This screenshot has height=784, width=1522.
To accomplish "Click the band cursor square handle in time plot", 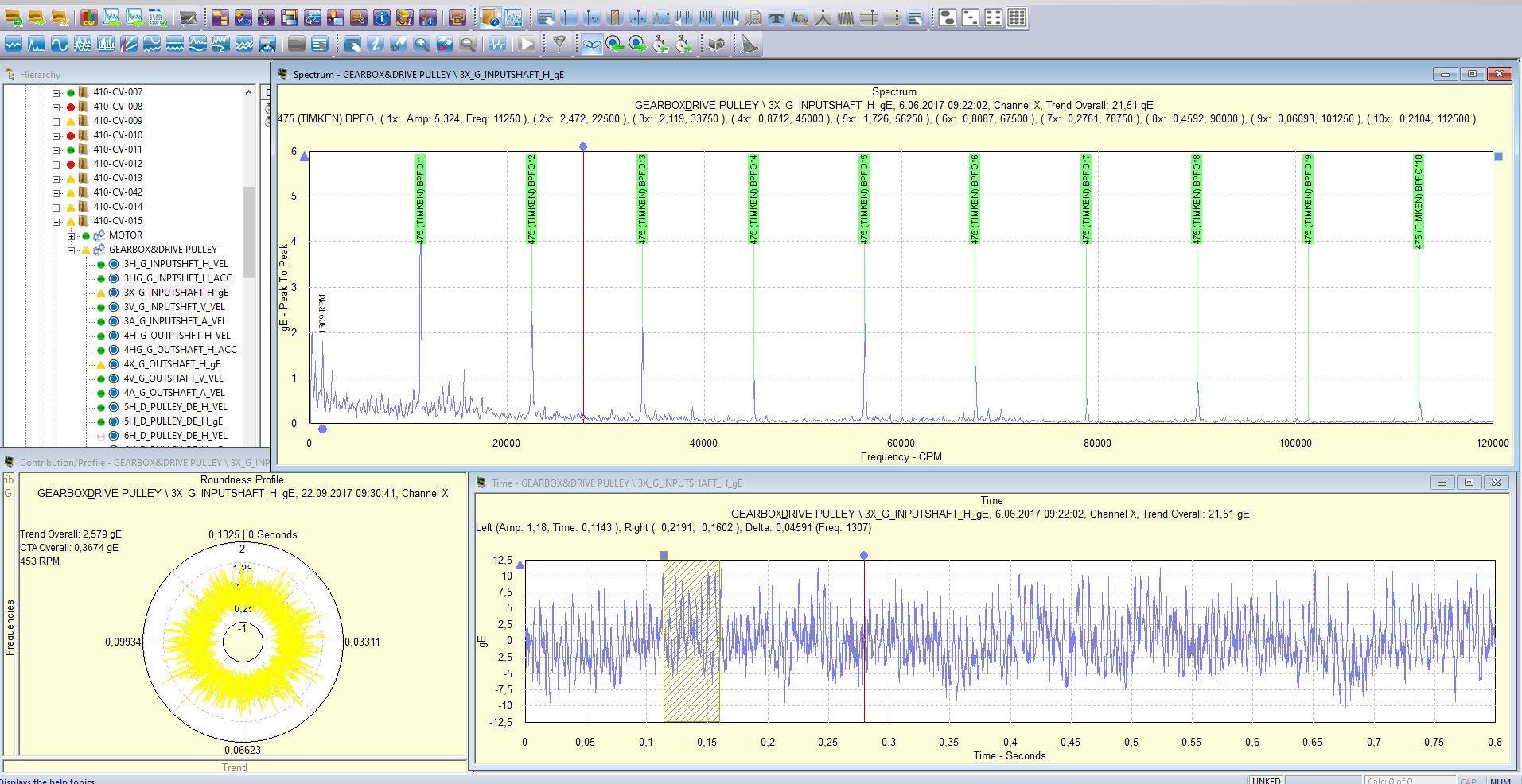I will coord(664,556).
